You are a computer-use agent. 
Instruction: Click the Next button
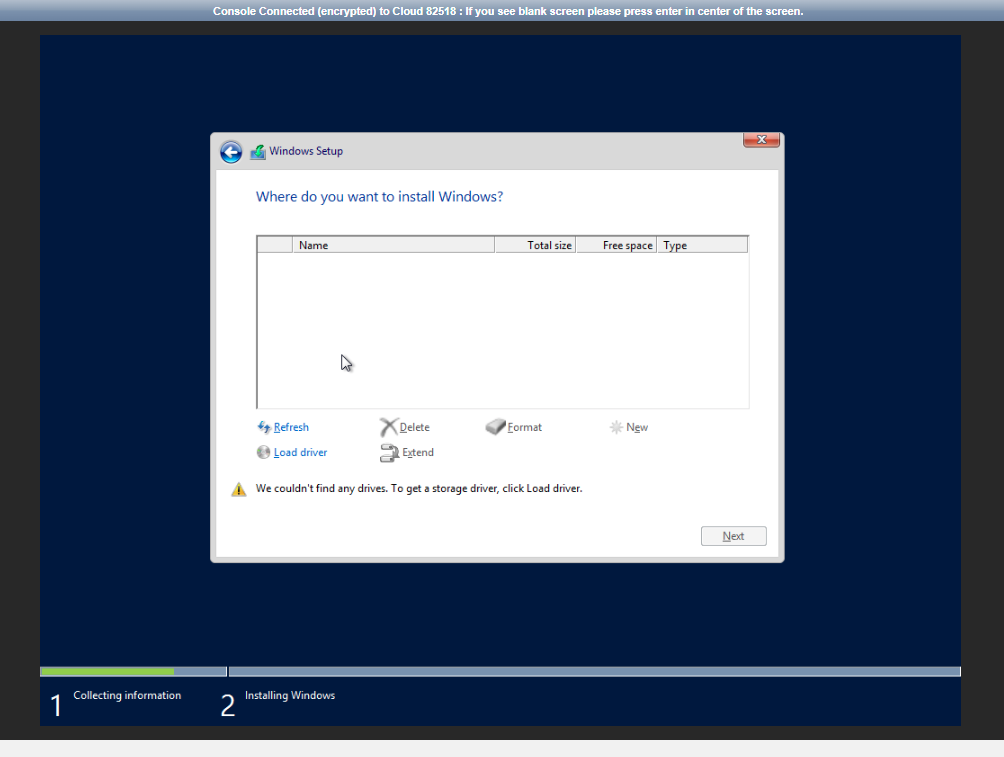[734, 536]
